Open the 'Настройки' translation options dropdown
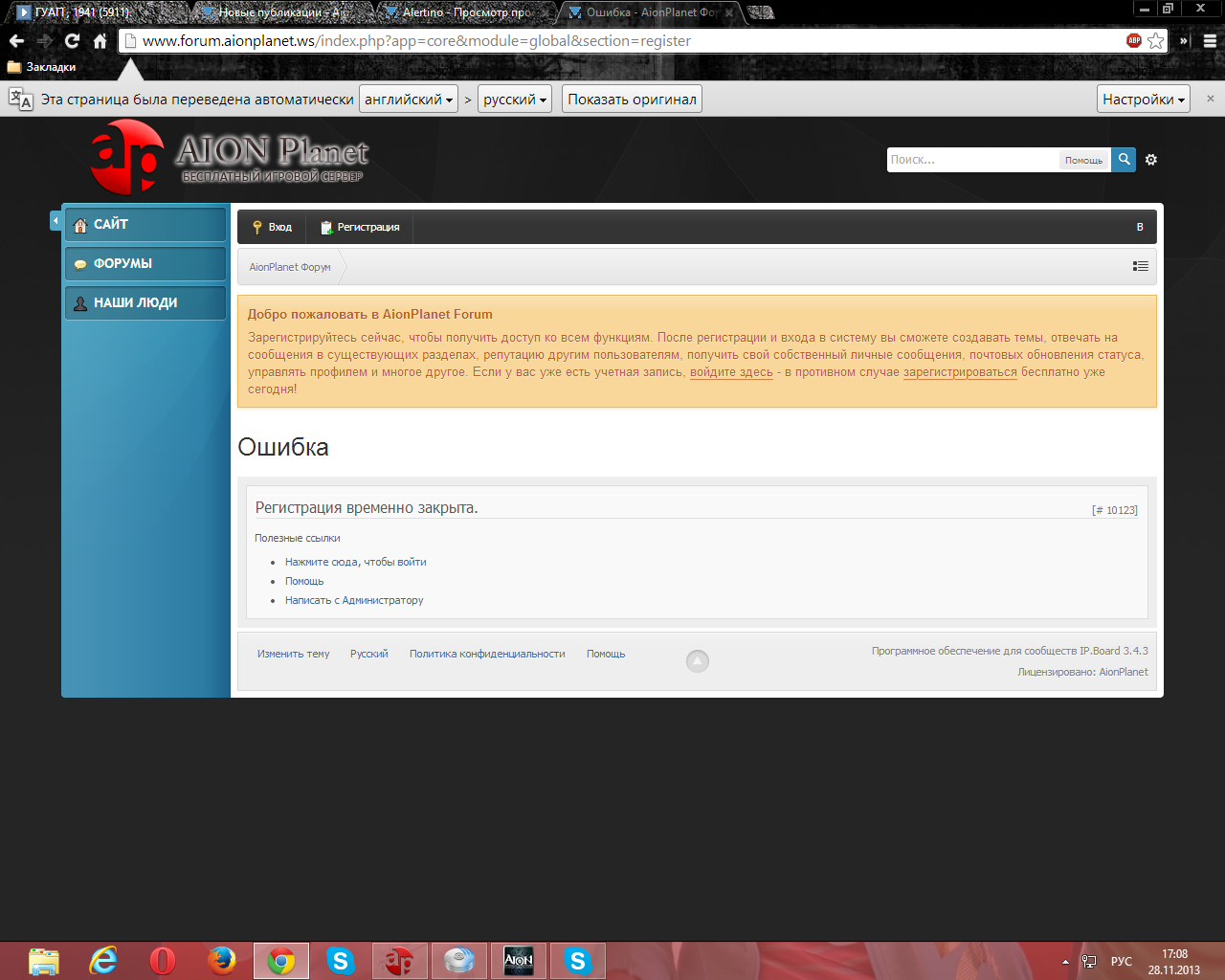The height and width of the screenshot is (980, 1225). (1144, 100)
